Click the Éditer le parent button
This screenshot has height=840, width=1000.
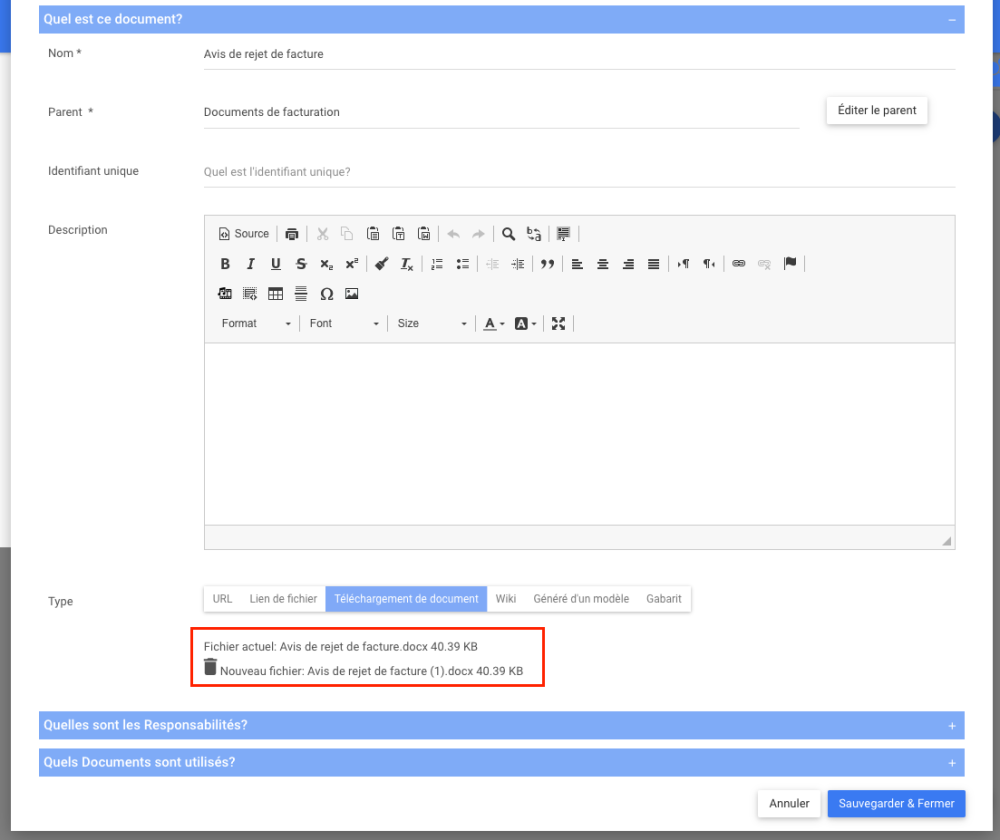coord(877,110)
